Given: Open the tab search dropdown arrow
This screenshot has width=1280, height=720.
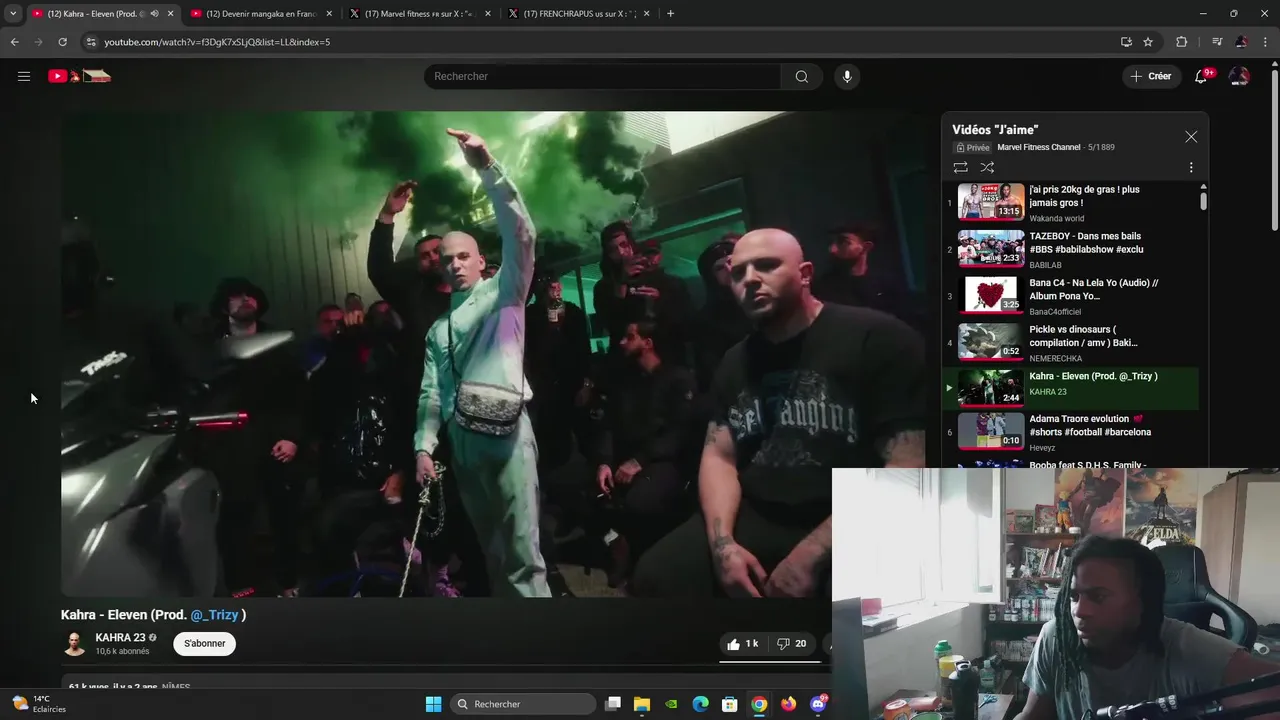Looking at the screenshot, I should click(13, 14).
